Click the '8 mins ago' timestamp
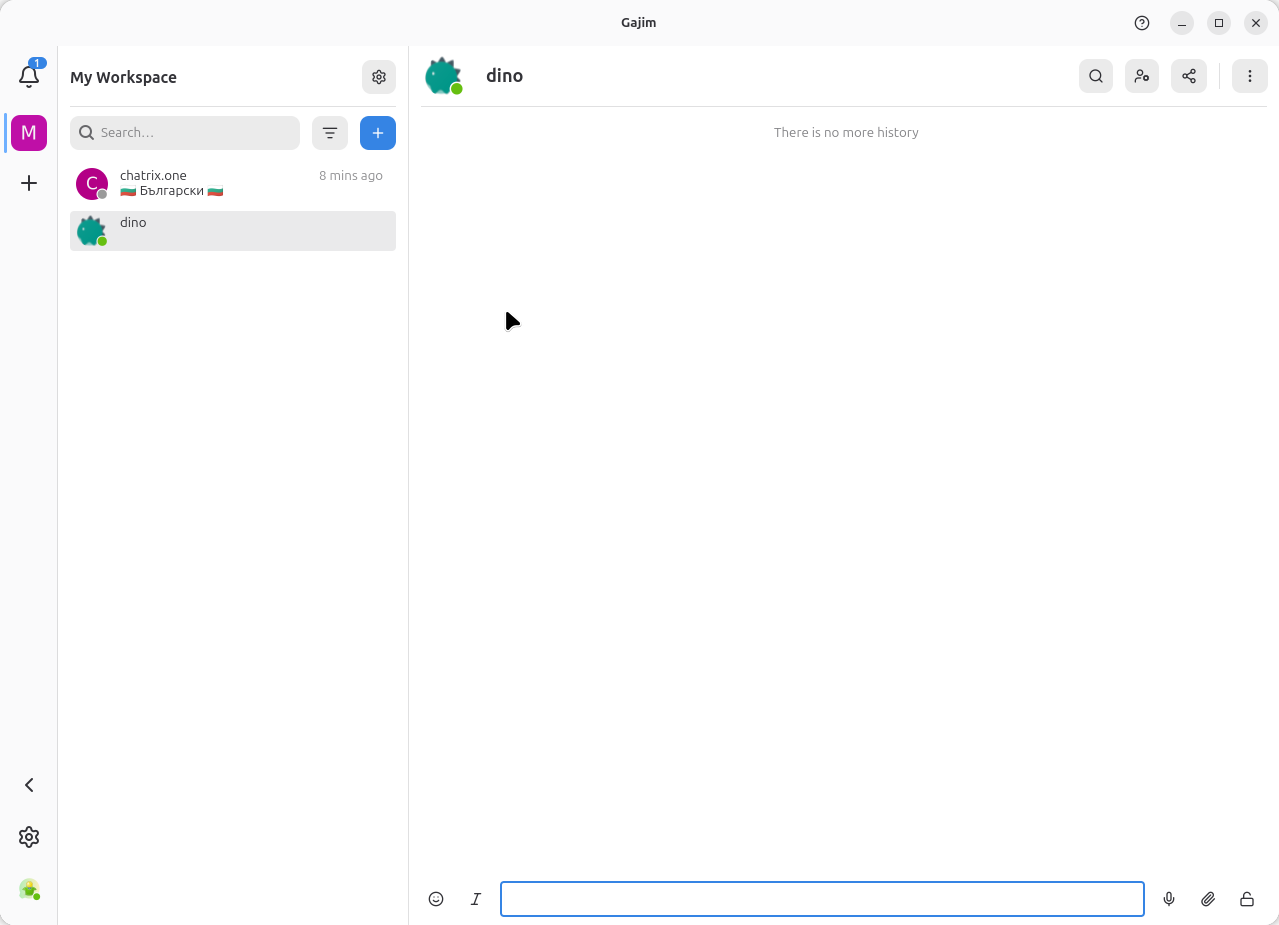The width and height of the screenshot is (1279, 925). tap(351, 176)
